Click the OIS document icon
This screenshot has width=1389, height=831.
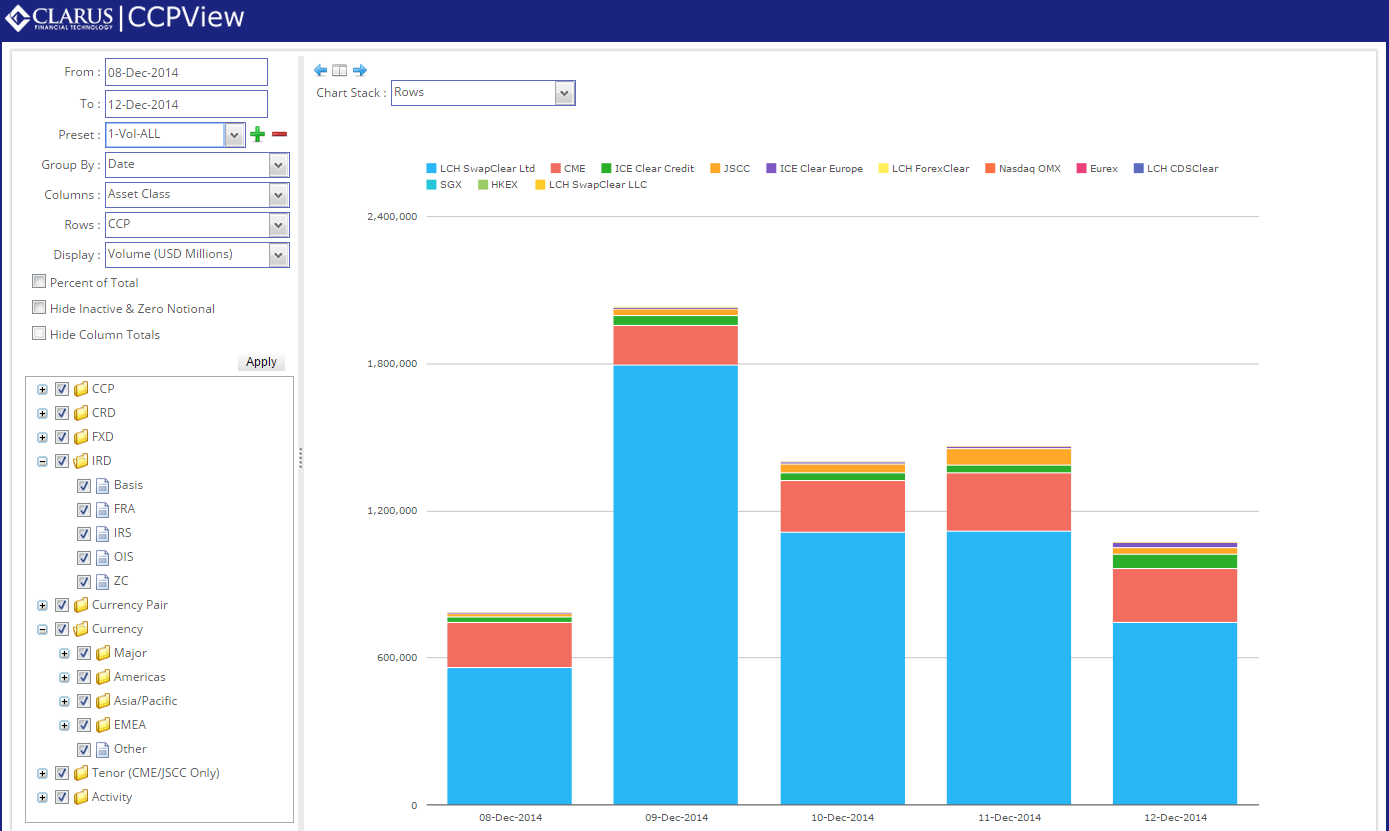pos(102,557)
